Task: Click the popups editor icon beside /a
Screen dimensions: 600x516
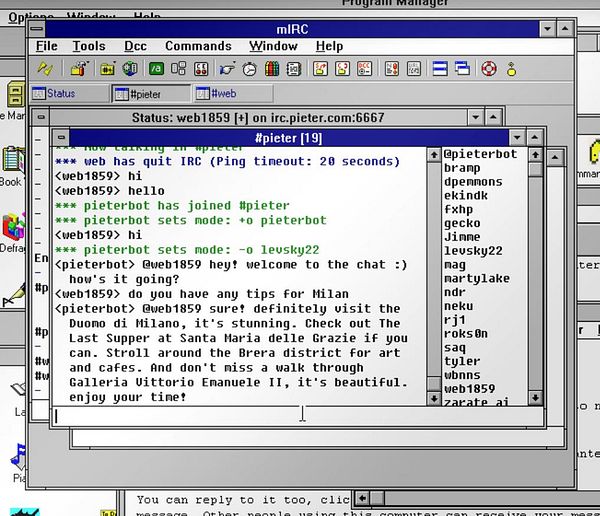Action: point(178,69)
